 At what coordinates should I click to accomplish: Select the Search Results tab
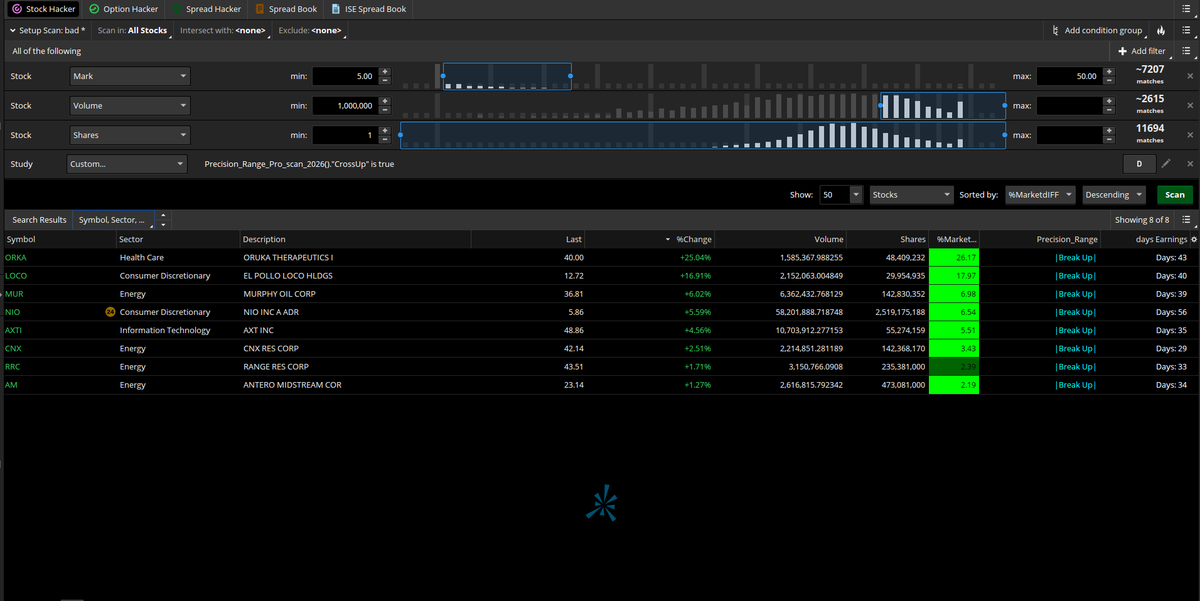(39, 220)
